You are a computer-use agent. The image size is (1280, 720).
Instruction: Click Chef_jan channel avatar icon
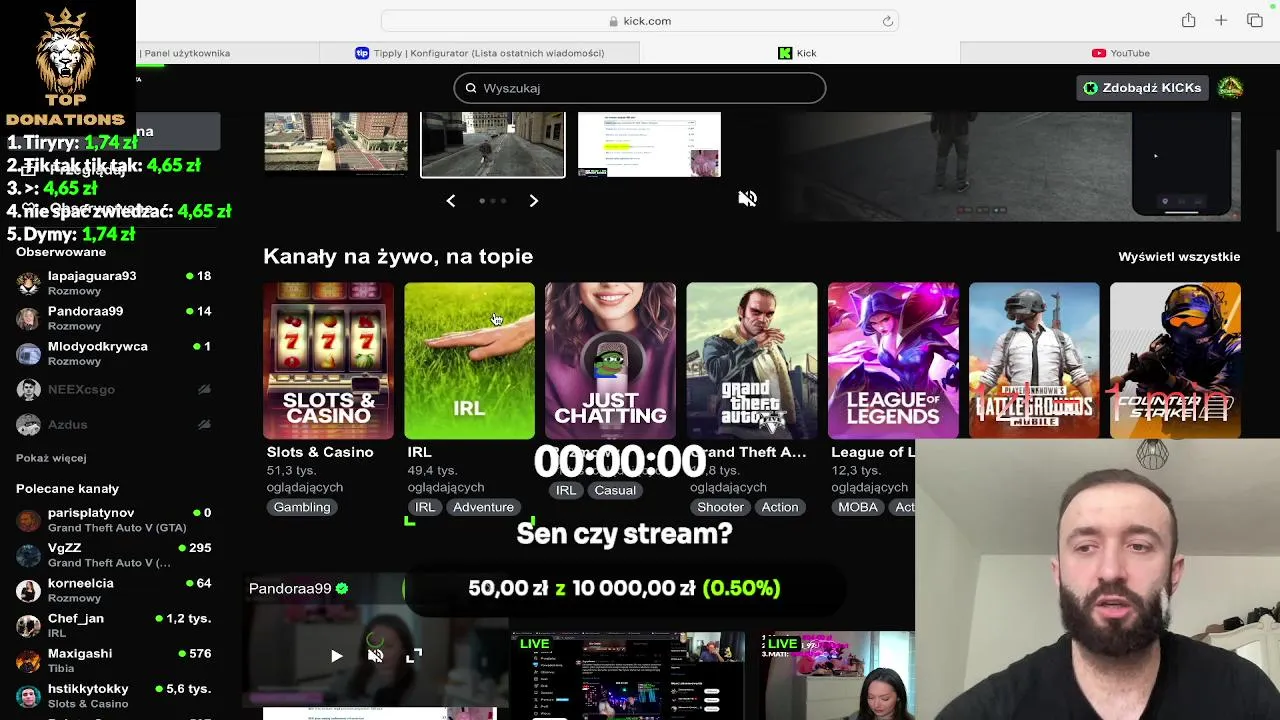(29, 625)
